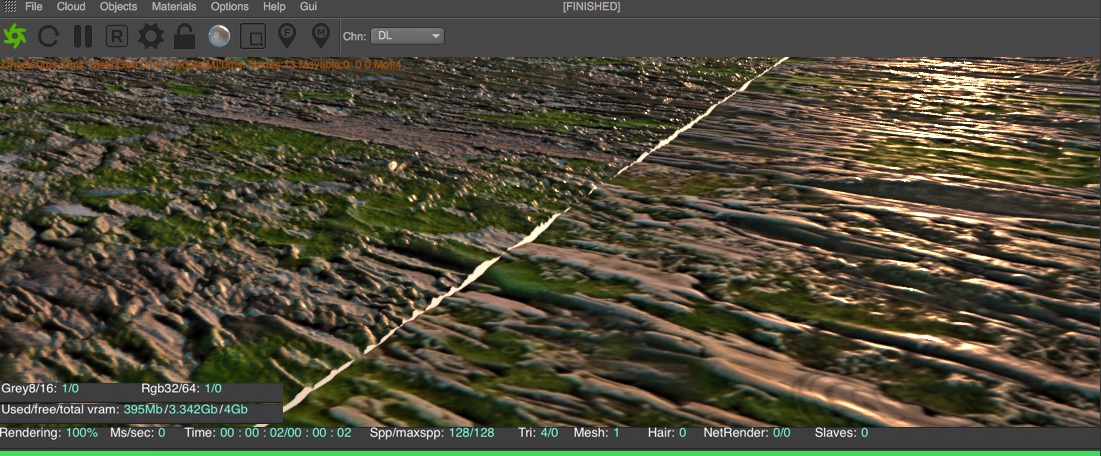1101x456 pixels.
Task: Click the window grip icon left of File
Action: (10, 6)
